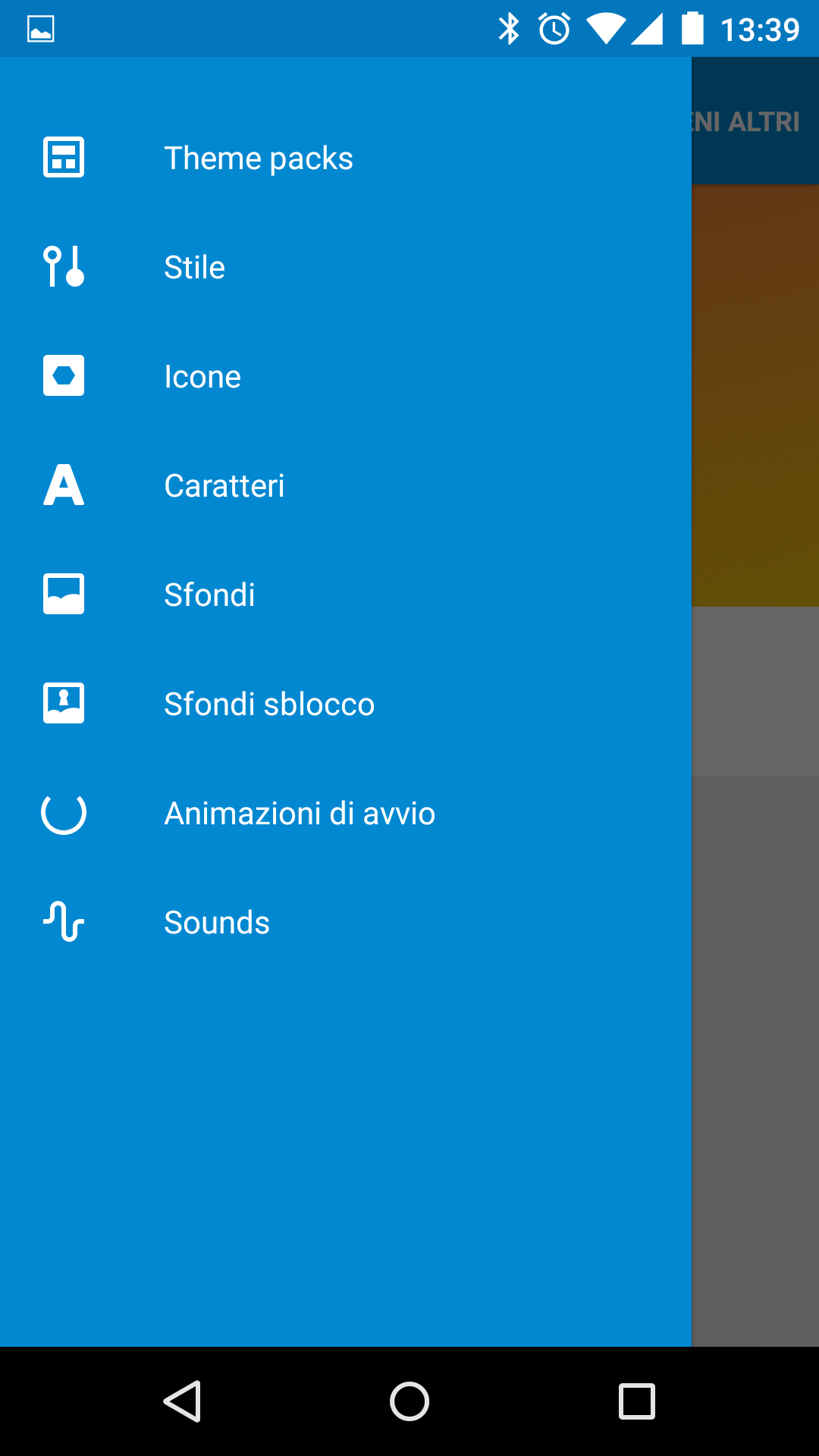Select Sfondi sblocco text entry
Screen dimensions: 819x1456
(269, 704)
